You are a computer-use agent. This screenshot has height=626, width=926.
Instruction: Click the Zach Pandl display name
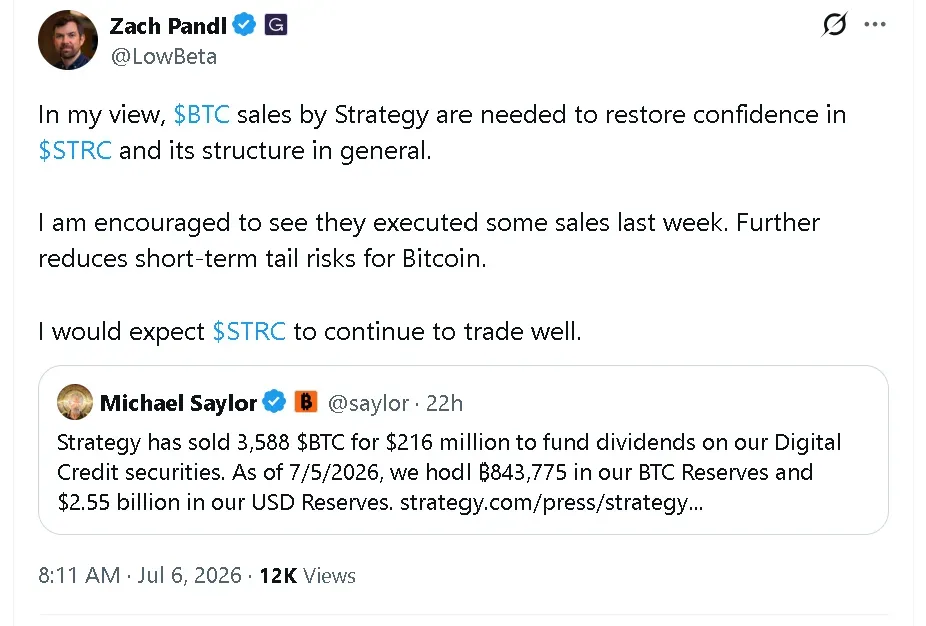pos(168,26)
